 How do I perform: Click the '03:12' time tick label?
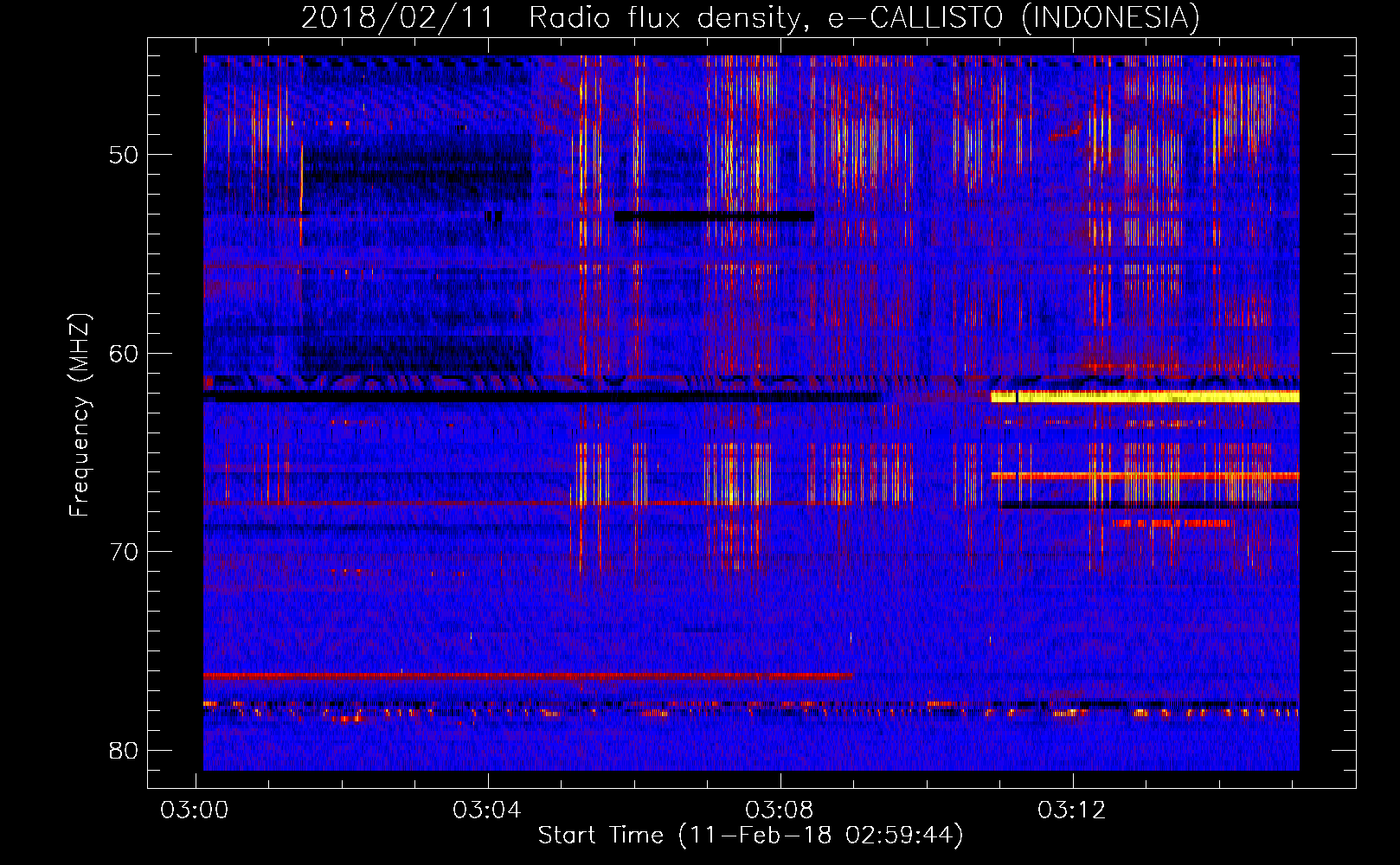pos(1072,810)
